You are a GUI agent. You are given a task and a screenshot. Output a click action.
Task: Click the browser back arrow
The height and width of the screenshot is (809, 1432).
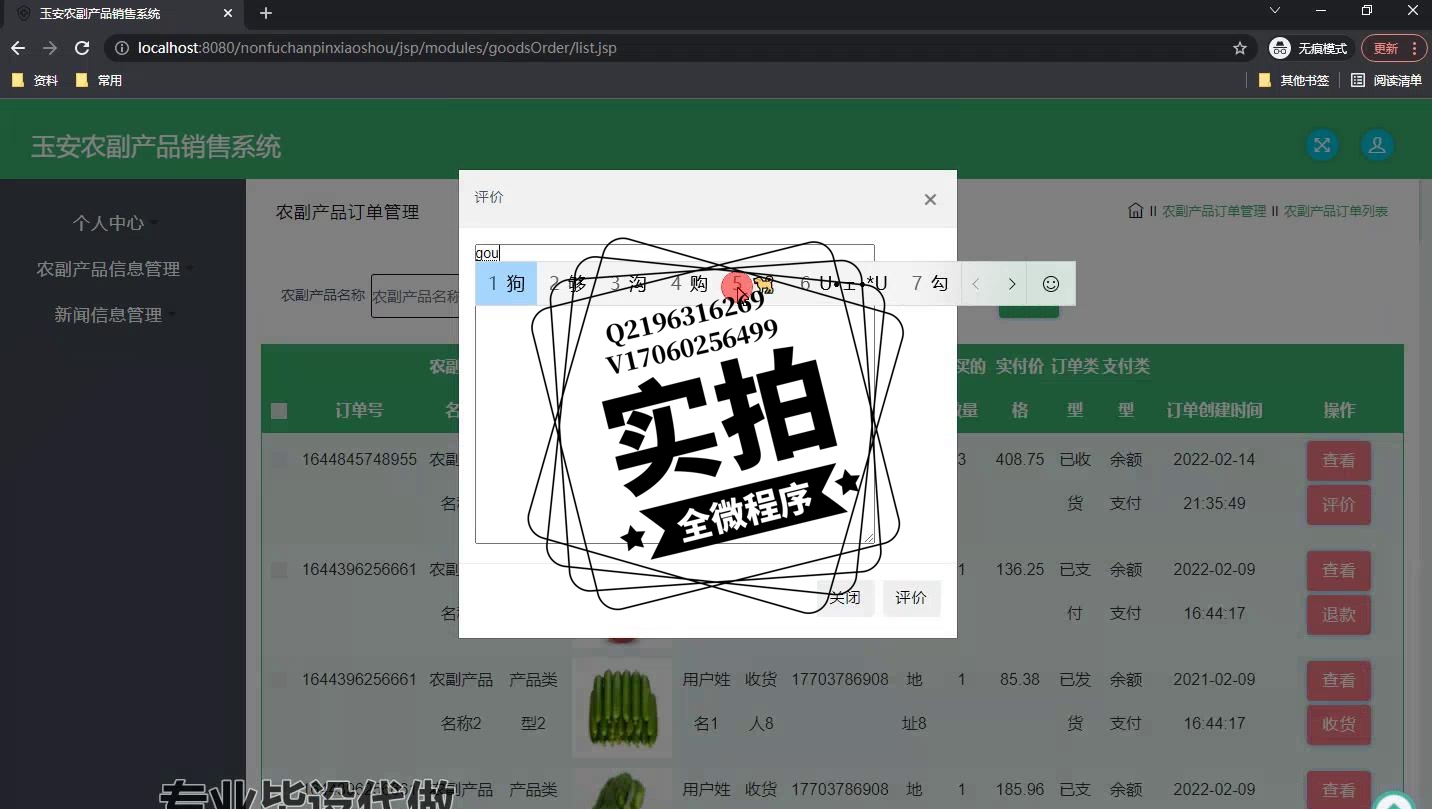(x=18, y=48)
